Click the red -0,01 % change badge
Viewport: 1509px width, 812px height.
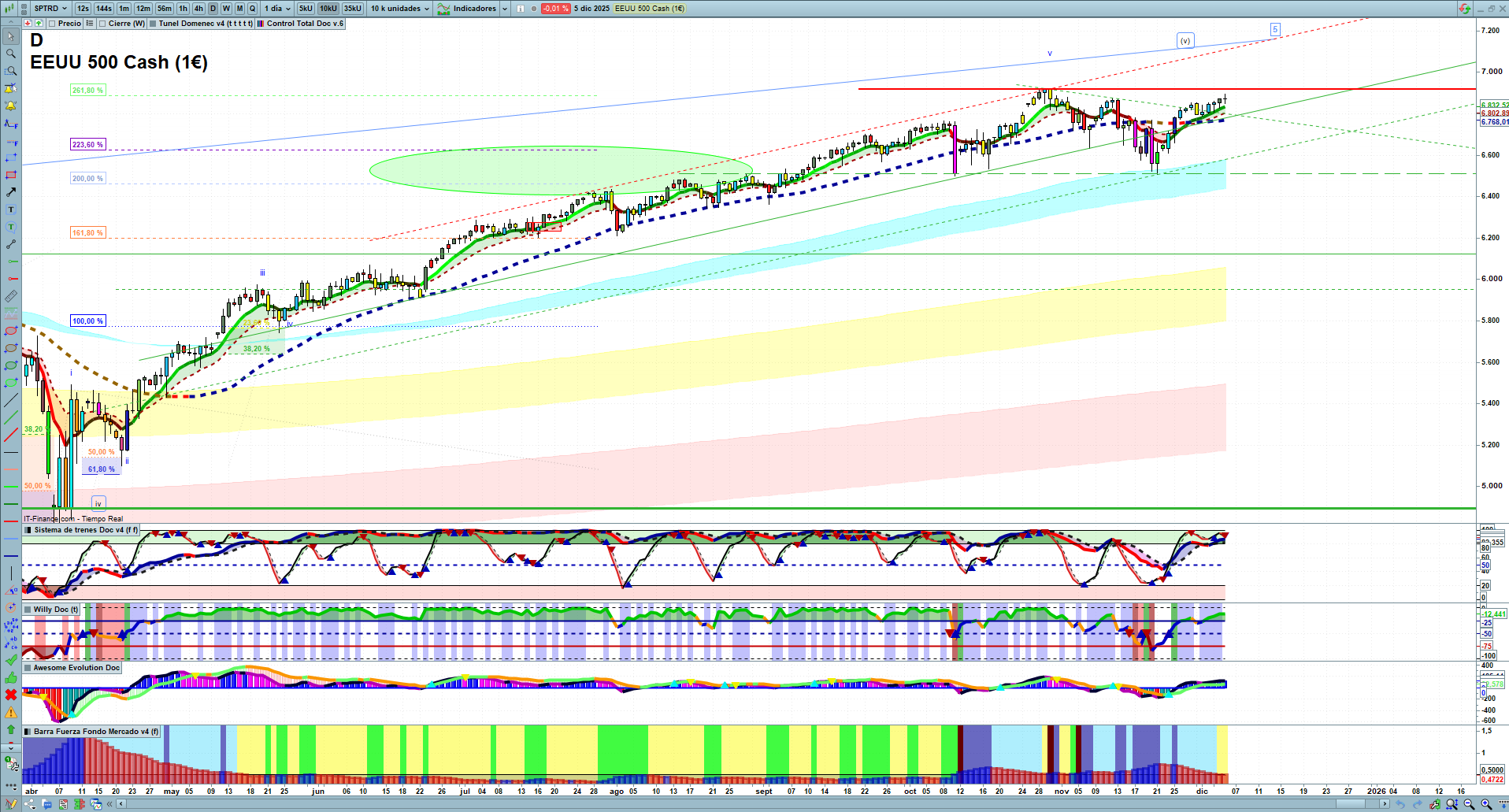coord(556,9)
